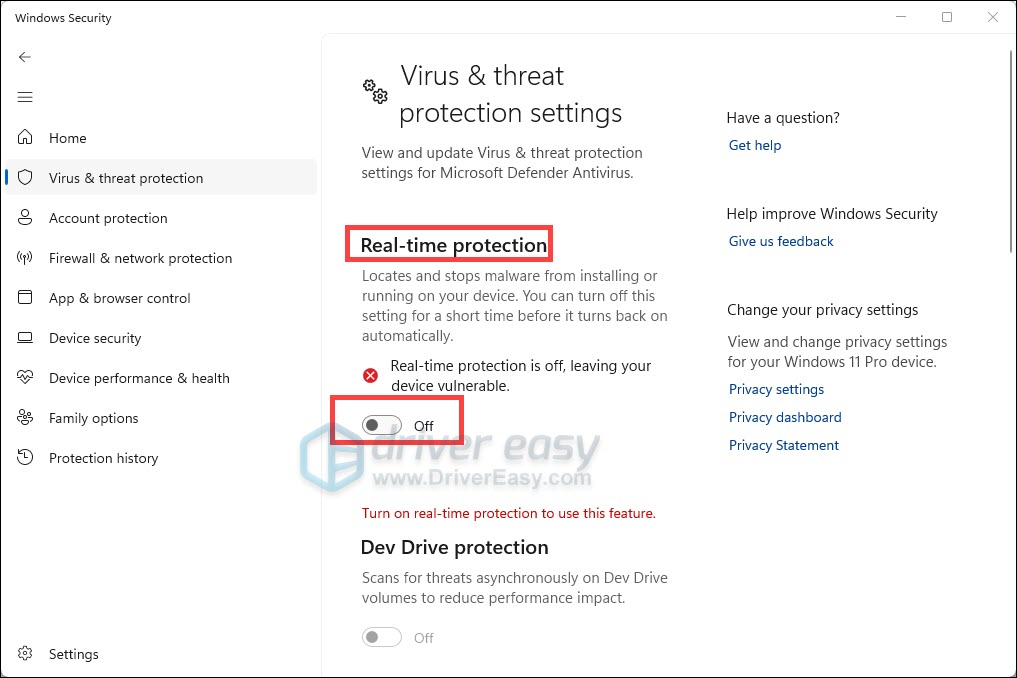Click the Protection history clock icon

click(x=26, y=458)
